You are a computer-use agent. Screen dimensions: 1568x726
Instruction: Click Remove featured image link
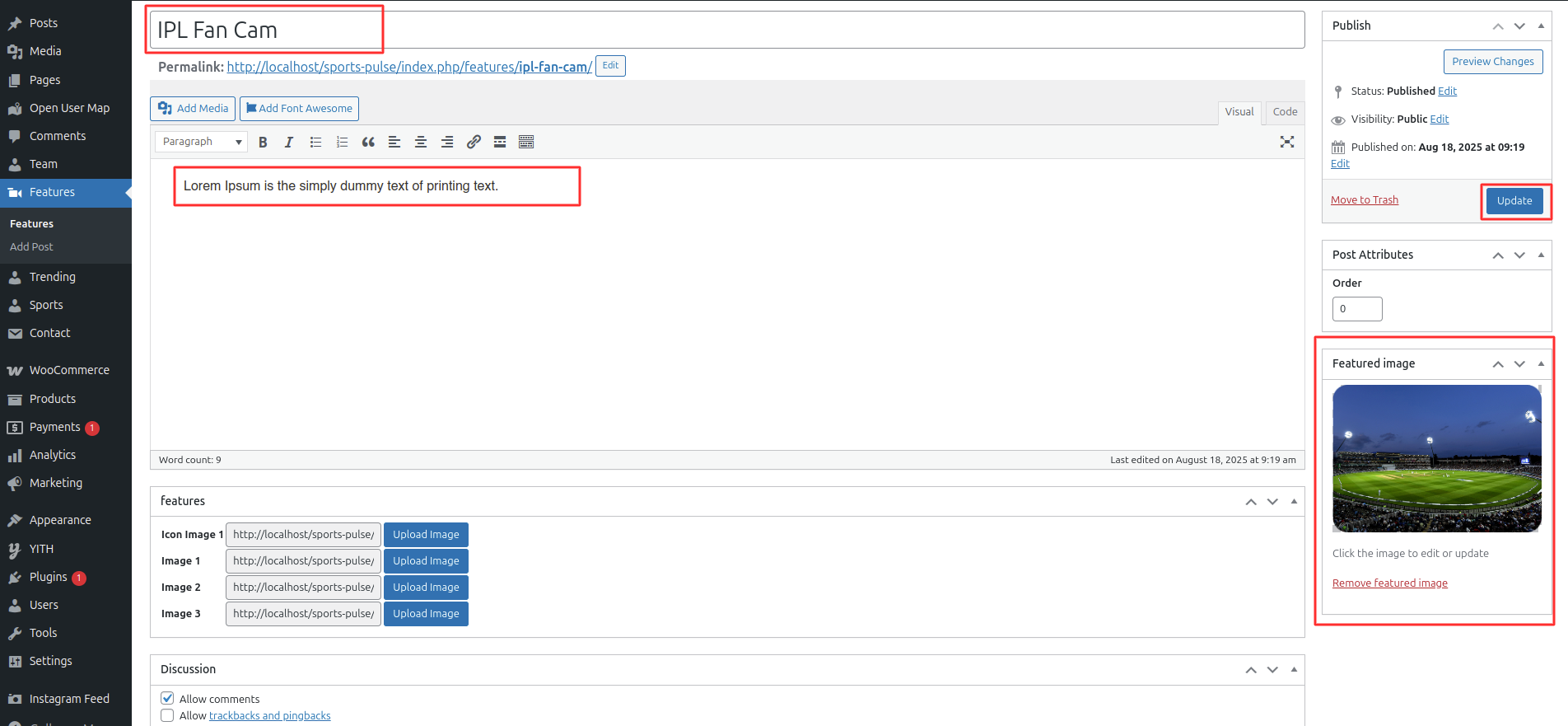1389,583
